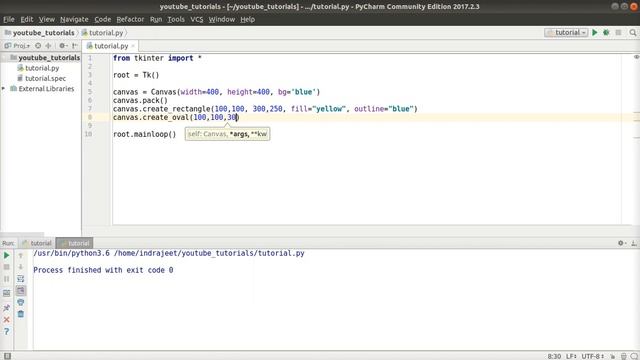Open the View menu

coord(47,19)
